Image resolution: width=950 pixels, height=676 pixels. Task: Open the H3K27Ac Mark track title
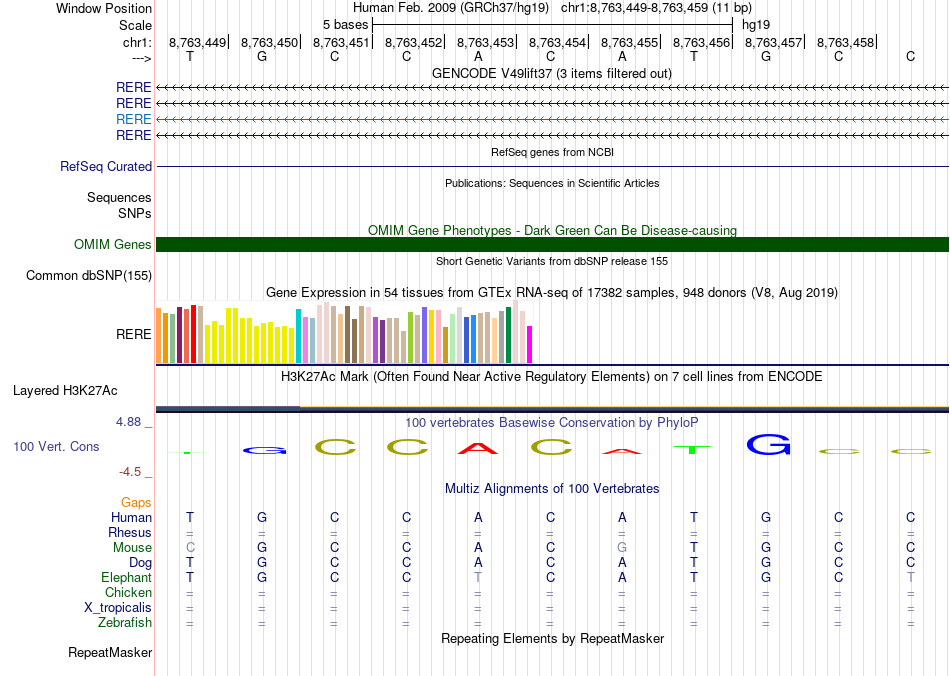tap(552, 377)
